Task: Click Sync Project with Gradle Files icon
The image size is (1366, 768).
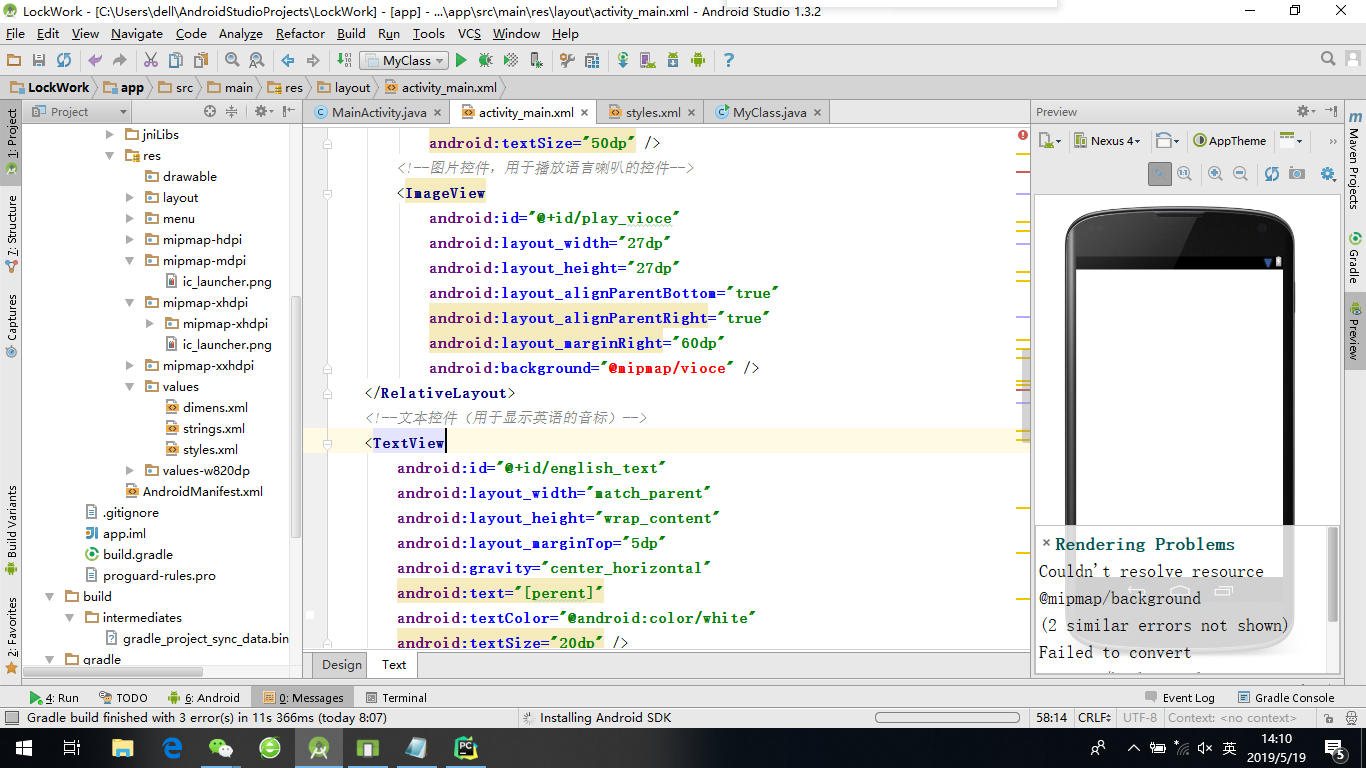Action: pos(623,60)
